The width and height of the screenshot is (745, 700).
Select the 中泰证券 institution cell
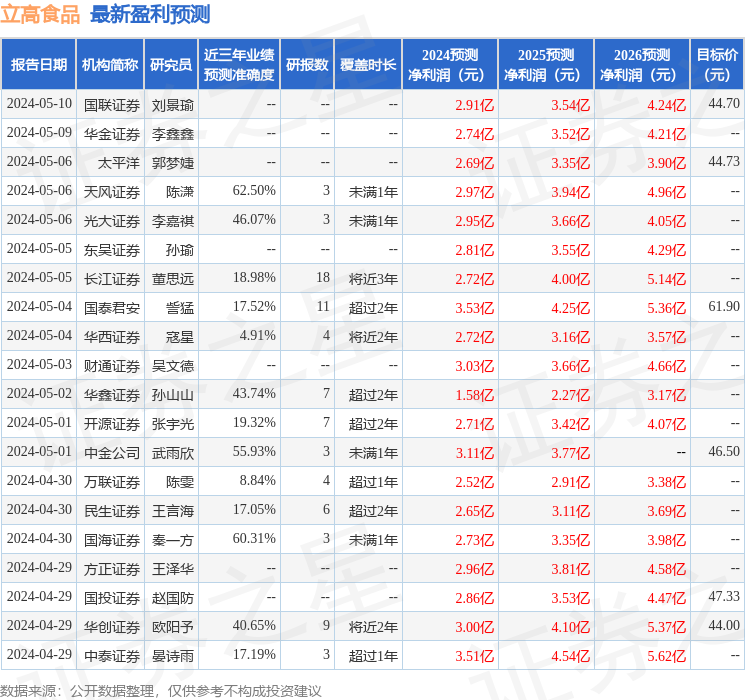(112, 656)
